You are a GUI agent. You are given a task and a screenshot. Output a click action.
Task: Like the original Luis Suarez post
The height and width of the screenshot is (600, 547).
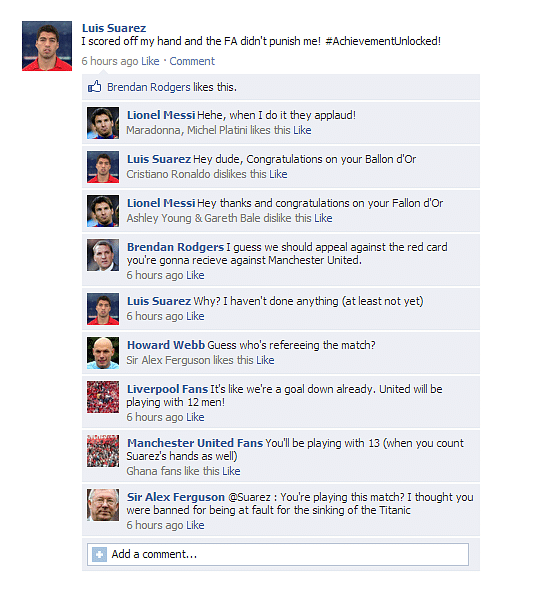[x=150, y=61]
